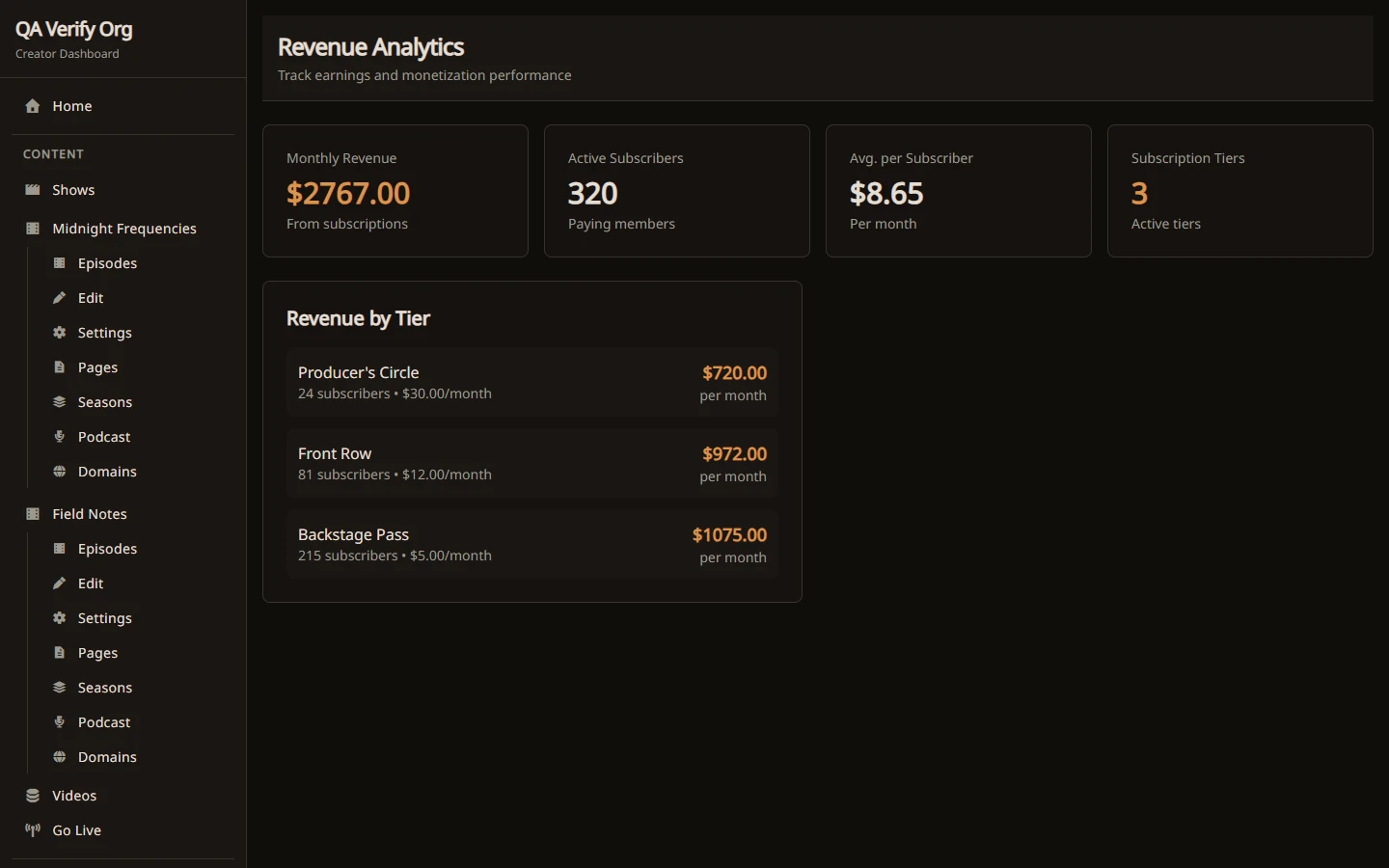This screenshot has height=868, width=1389.
Task: Click the Pages document icon under Midnight Frequencies
Action: pos(59,367)
